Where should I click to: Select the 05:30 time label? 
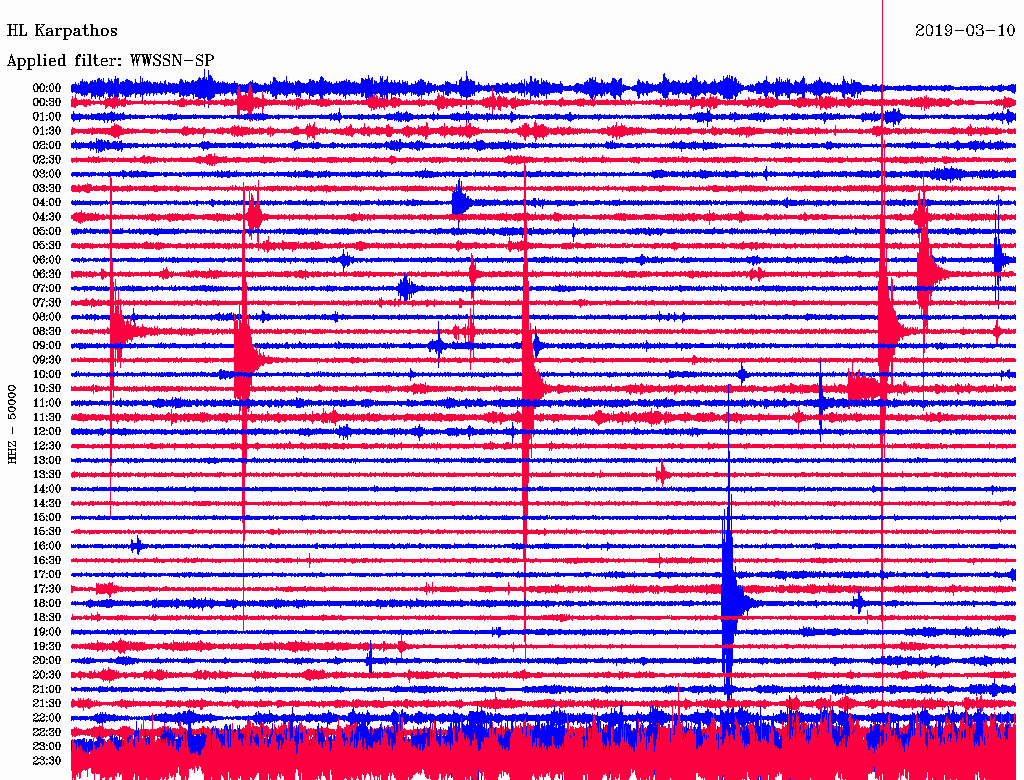(x=47, y=245)
